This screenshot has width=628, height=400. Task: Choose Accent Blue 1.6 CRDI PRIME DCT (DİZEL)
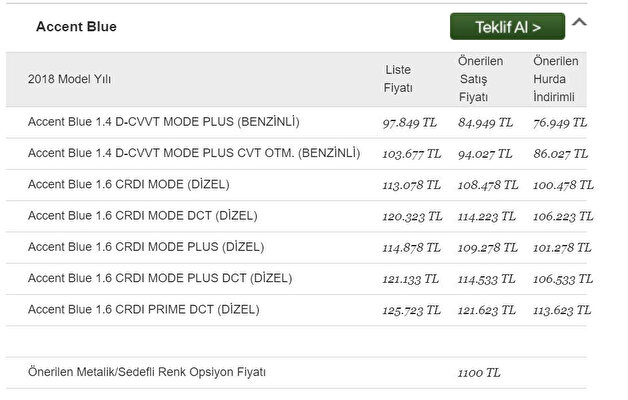[144, 310]
